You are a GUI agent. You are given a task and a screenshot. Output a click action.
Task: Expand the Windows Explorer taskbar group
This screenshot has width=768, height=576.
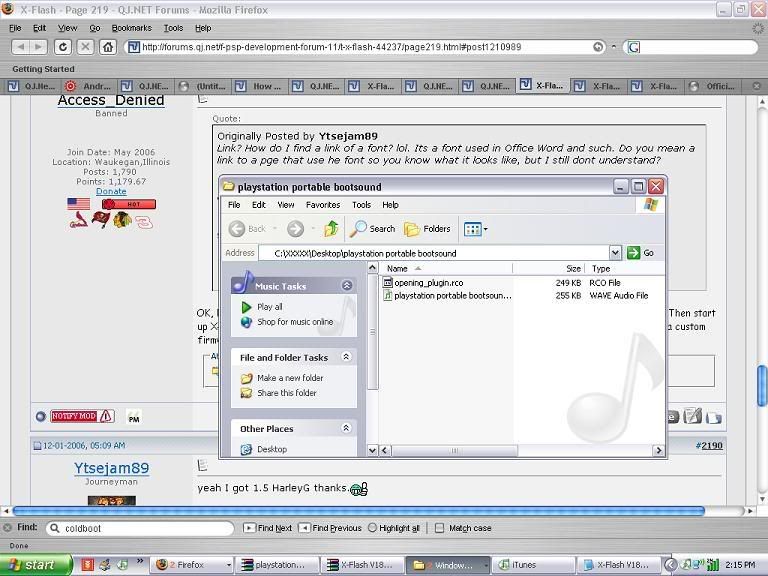pos(485,565)
